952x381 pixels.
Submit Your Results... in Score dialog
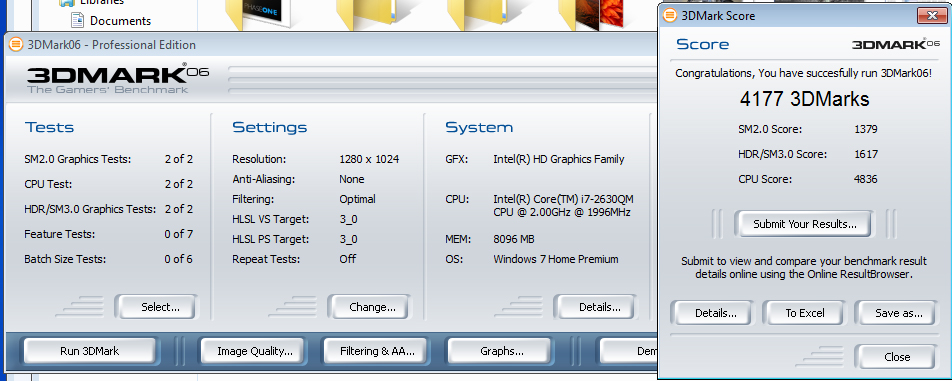tap(804, 224)
